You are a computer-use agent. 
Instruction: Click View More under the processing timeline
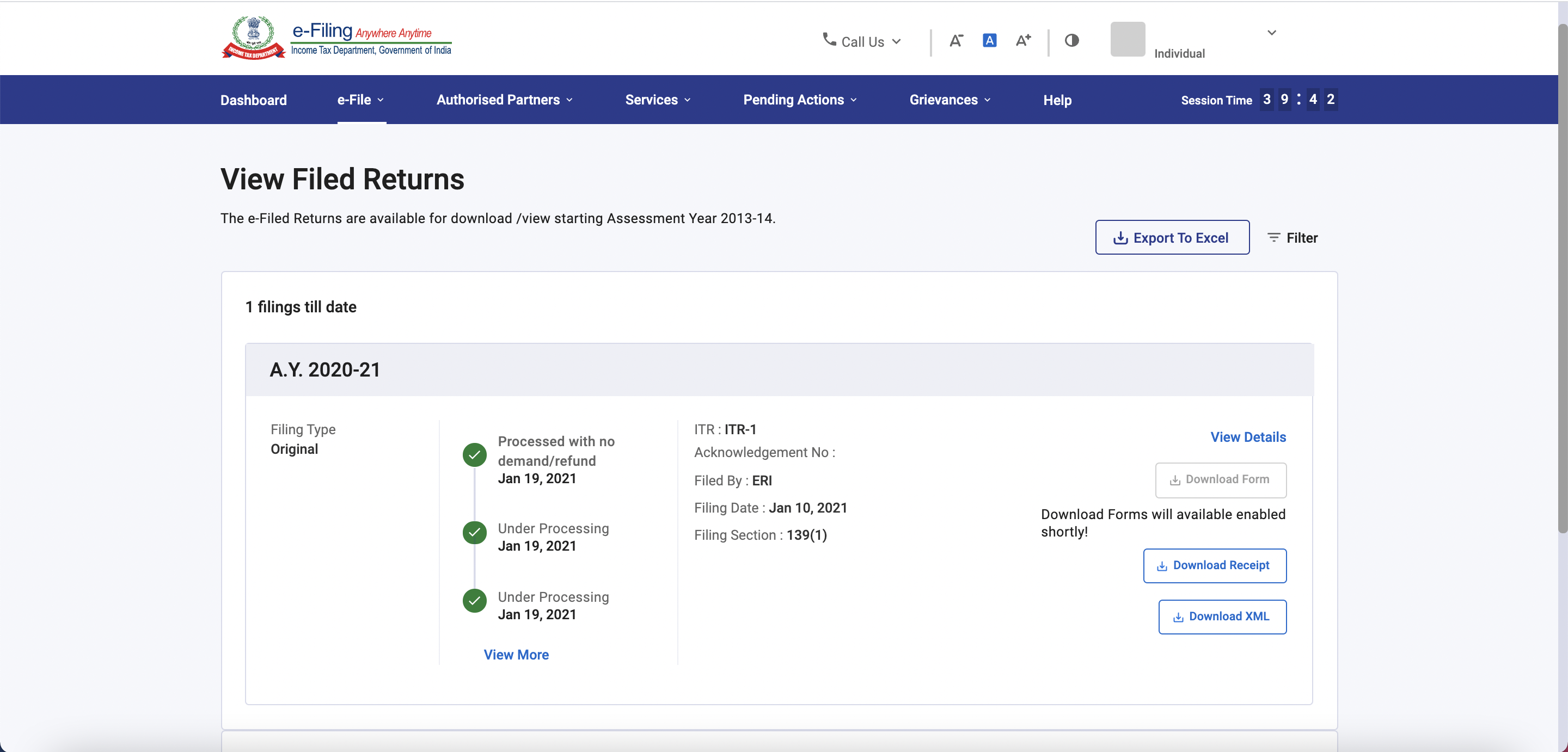[x=516, y=655]
